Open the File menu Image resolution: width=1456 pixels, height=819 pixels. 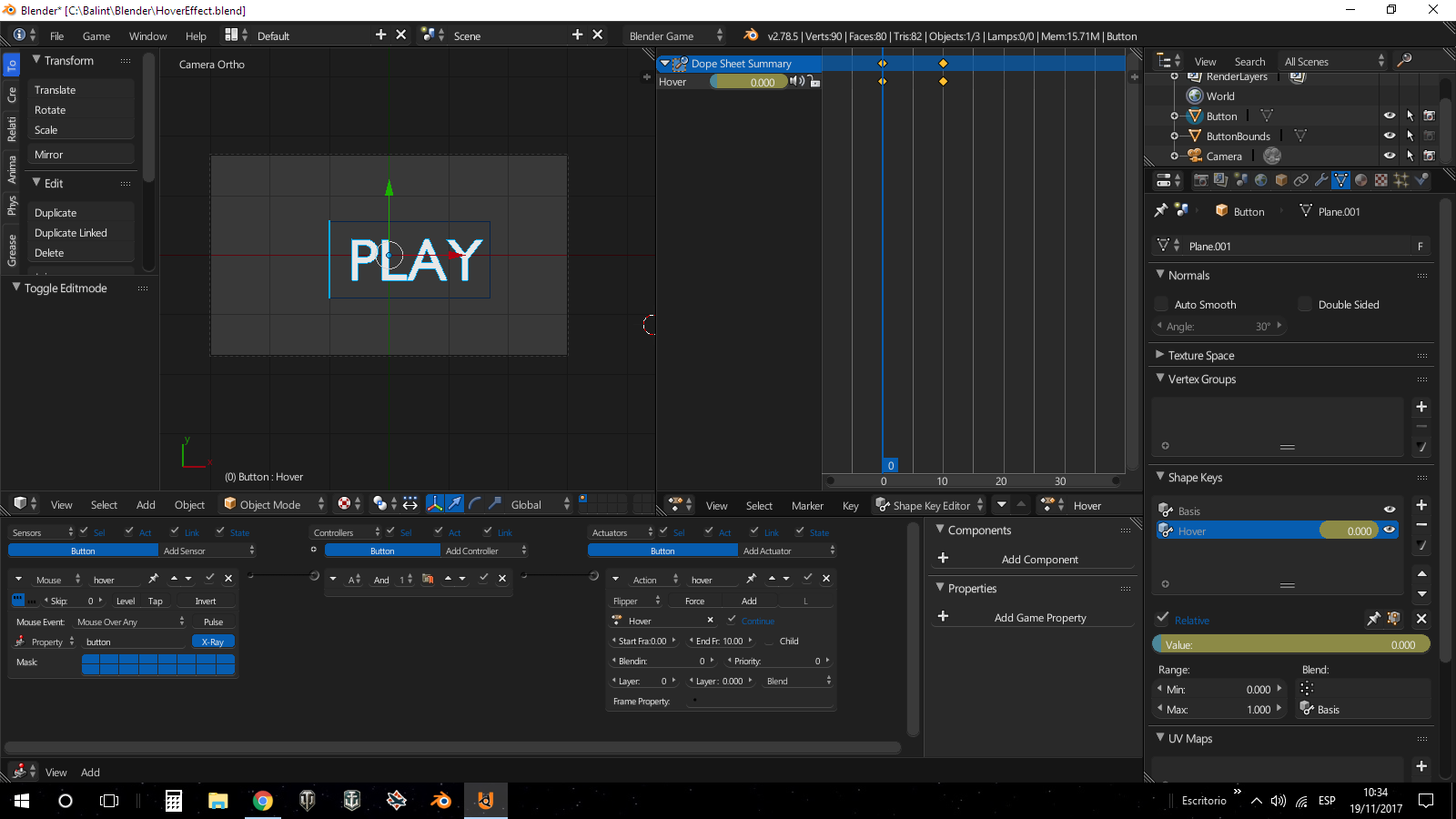pos(56,35)
